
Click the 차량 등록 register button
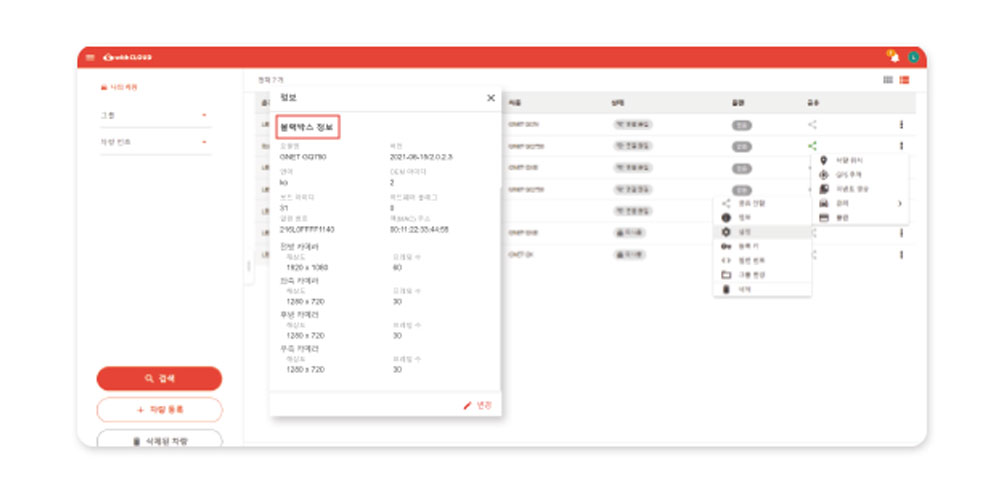tap(159, 410)
